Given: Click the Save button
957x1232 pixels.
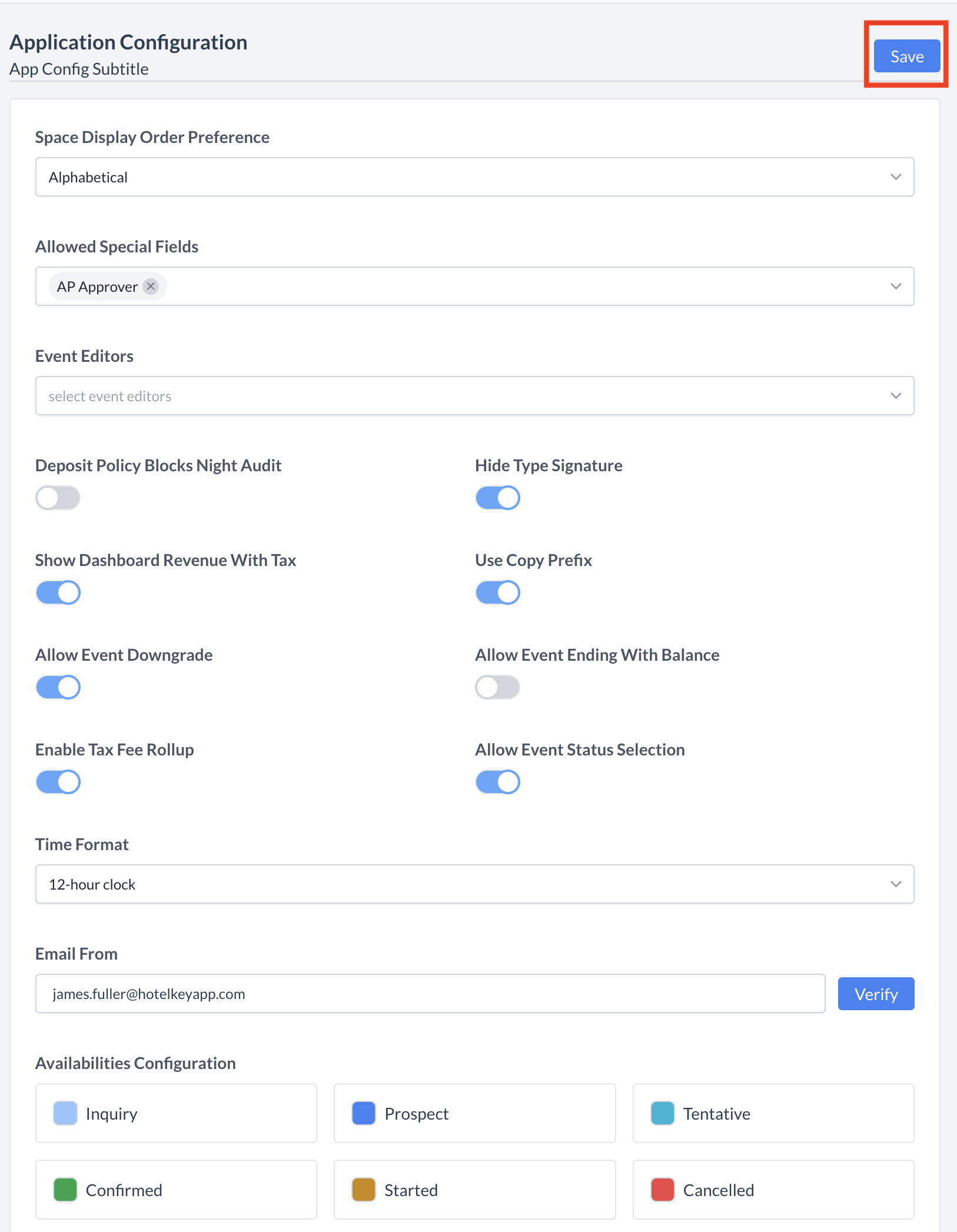Looking at the screenshot, I should coord(906,56).
